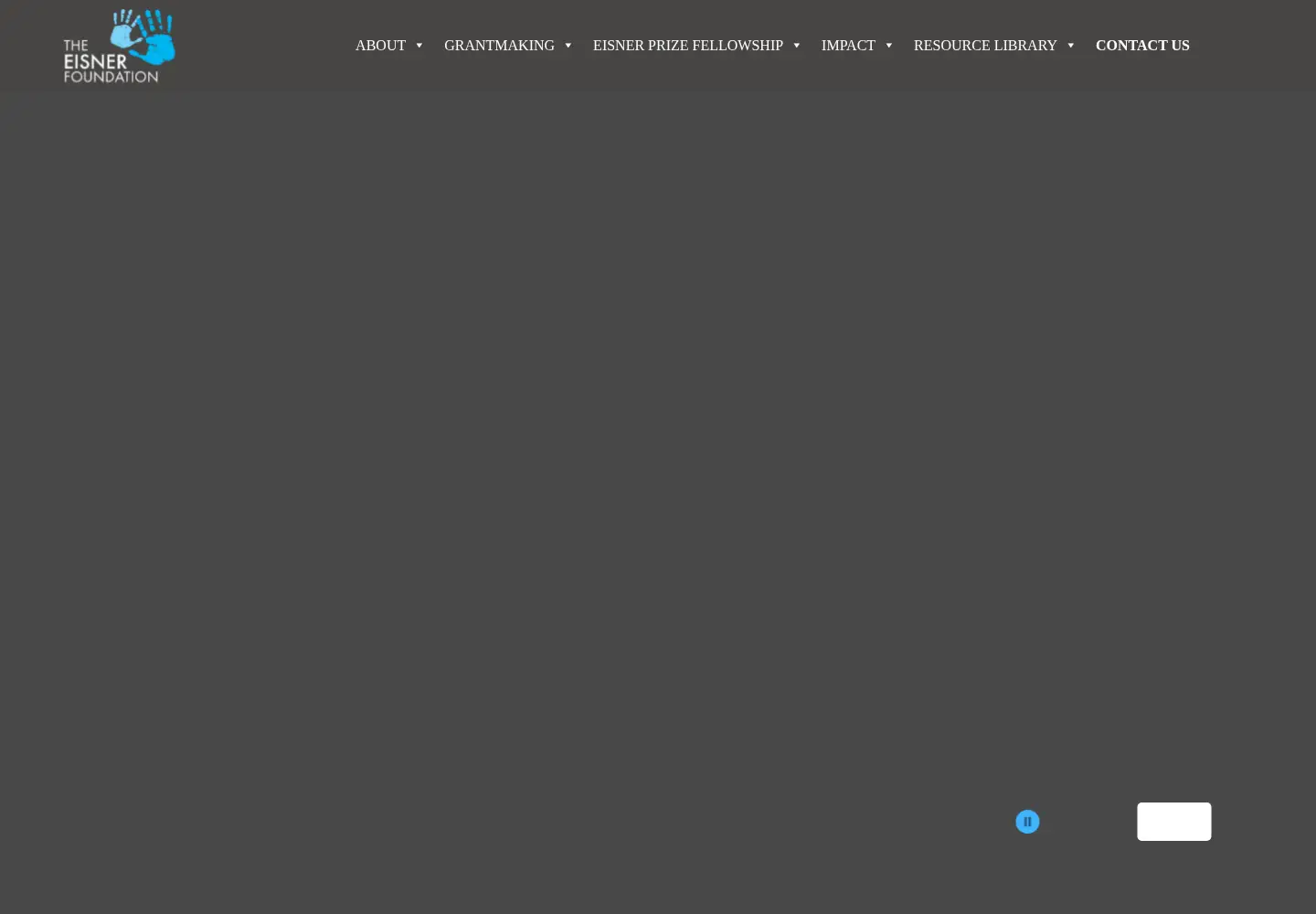Pause the background video with the blue button
Screen dimensions: 1316x914
1027,822
